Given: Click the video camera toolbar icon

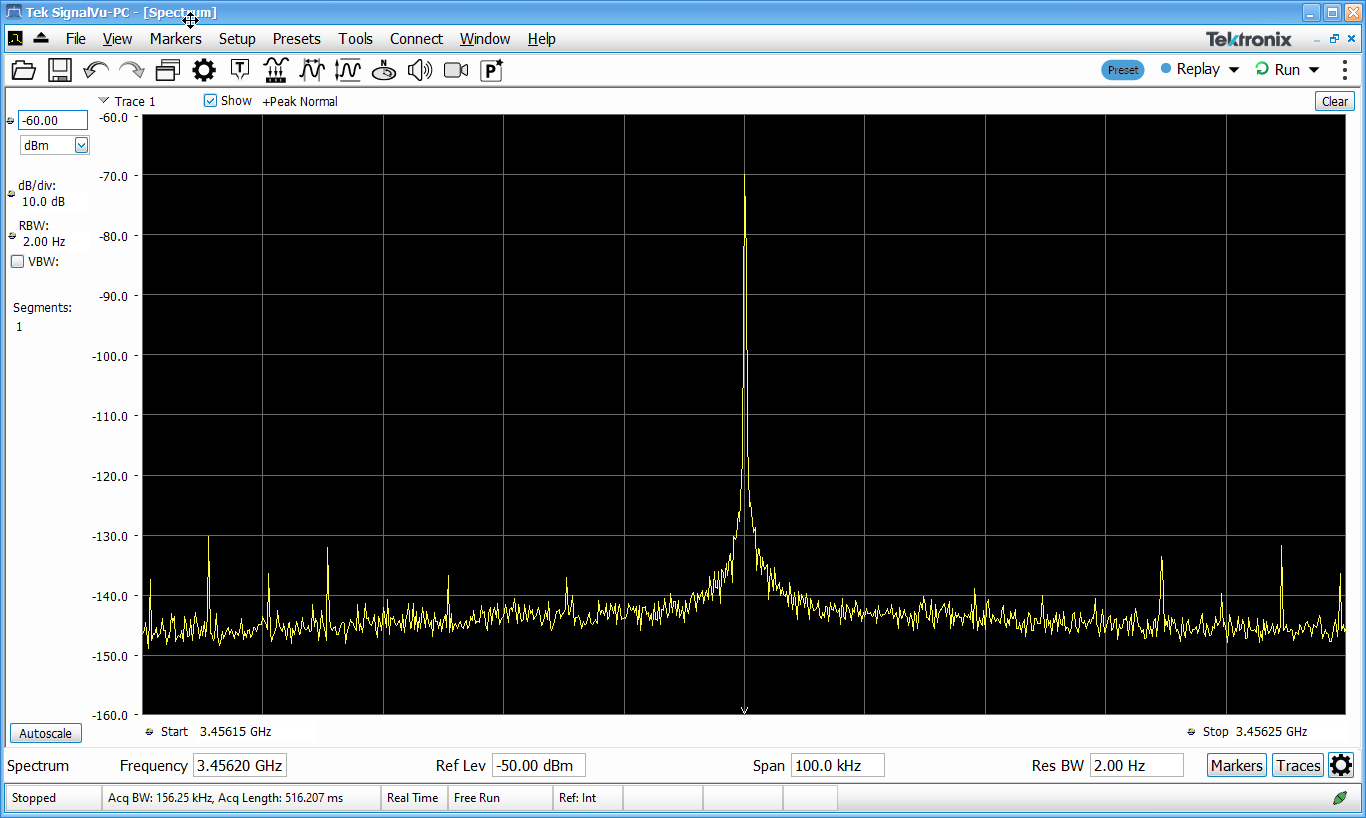Looking at the screenshot, I should point(456,70).
